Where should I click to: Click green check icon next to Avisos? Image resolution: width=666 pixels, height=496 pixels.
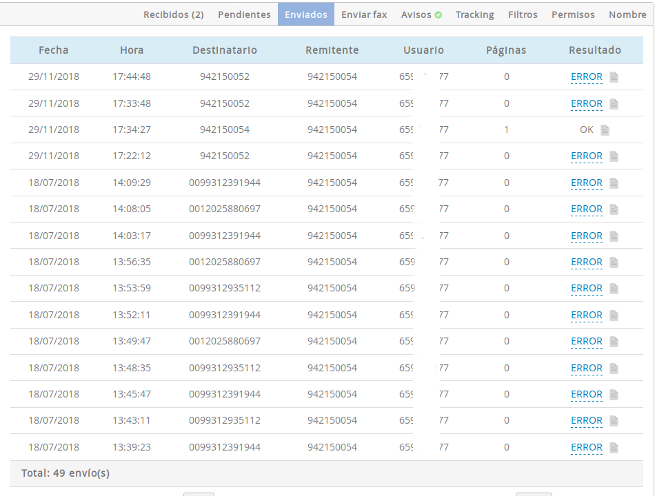click(438, 15)
